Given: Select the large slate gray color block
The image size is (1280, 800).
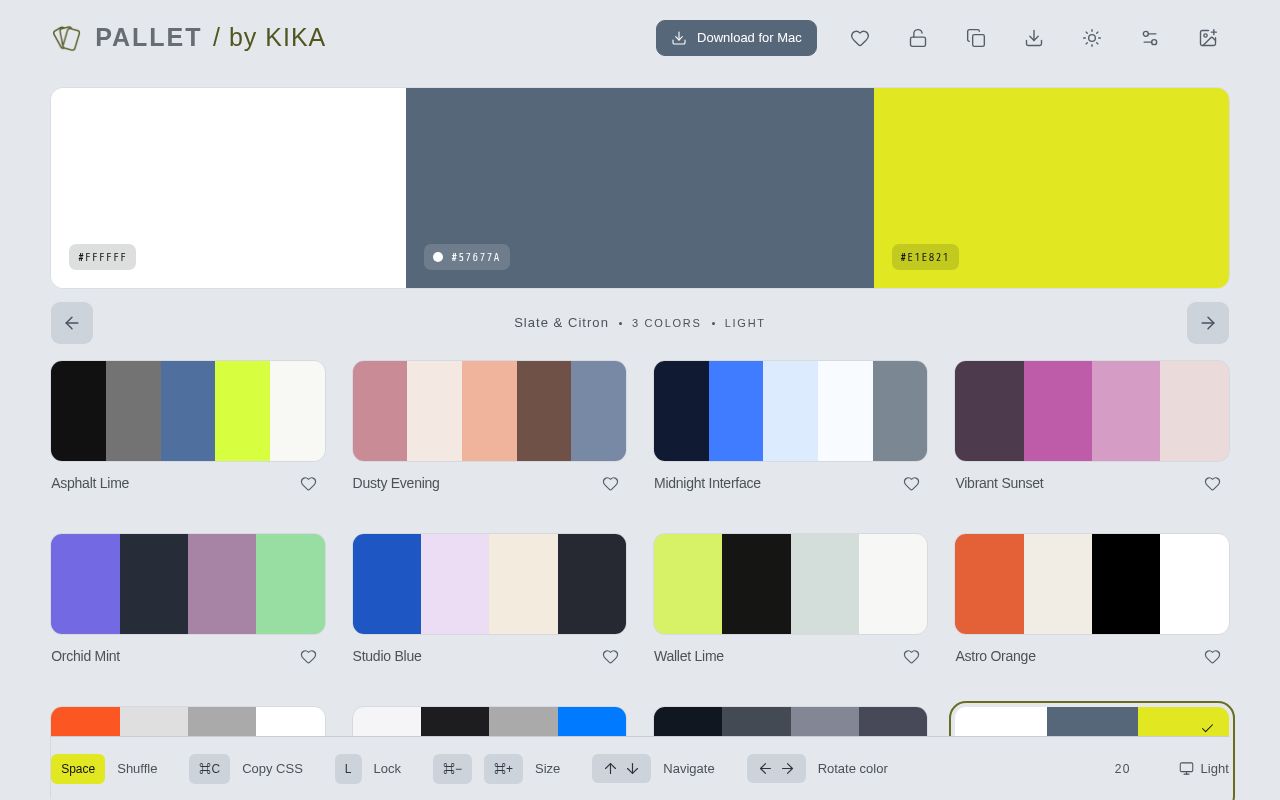Looking at the screenshot, I should (640, 188).
